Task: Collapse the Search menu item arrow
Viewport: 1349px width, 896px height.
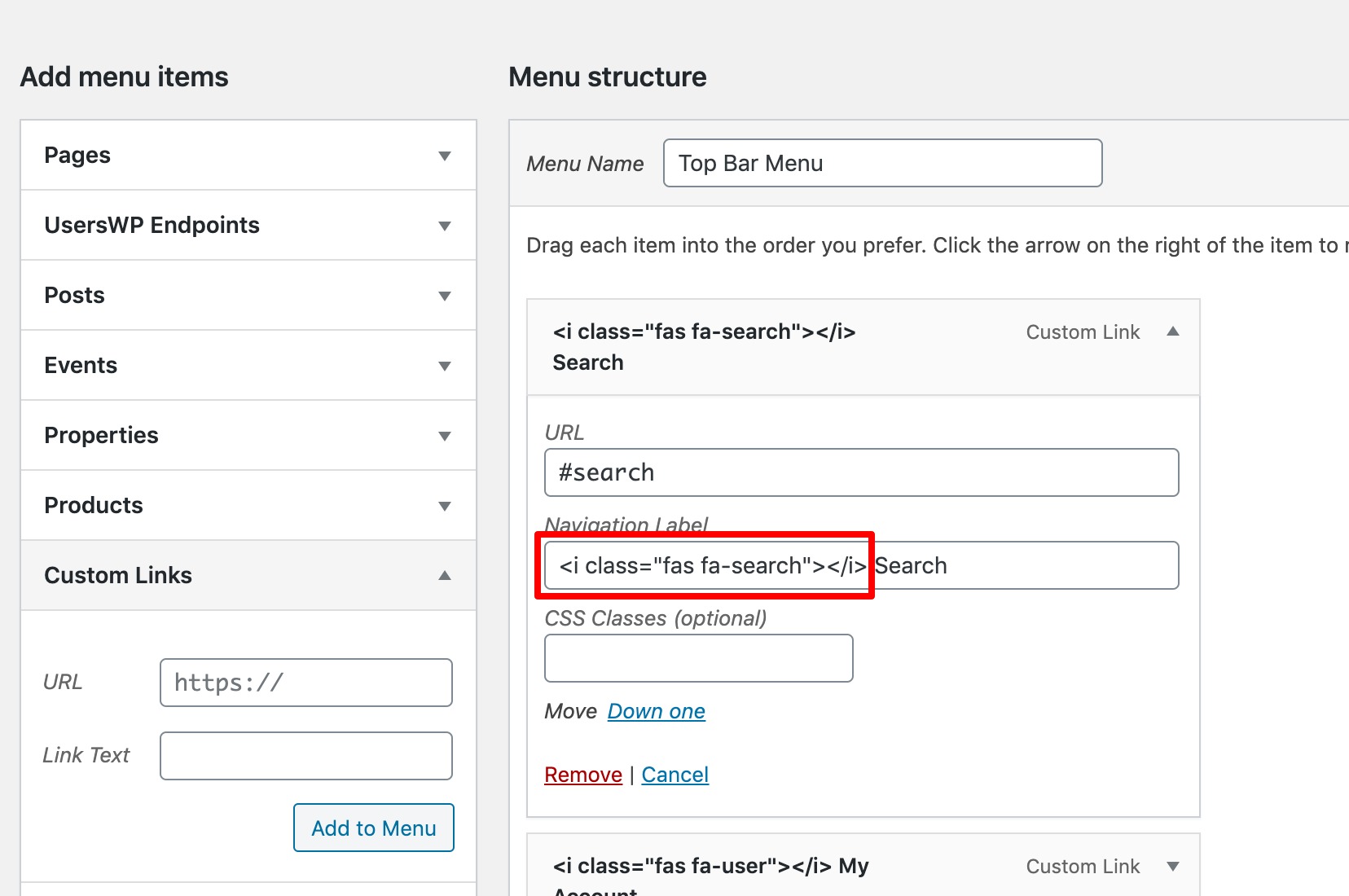Action: point(1172,332)
